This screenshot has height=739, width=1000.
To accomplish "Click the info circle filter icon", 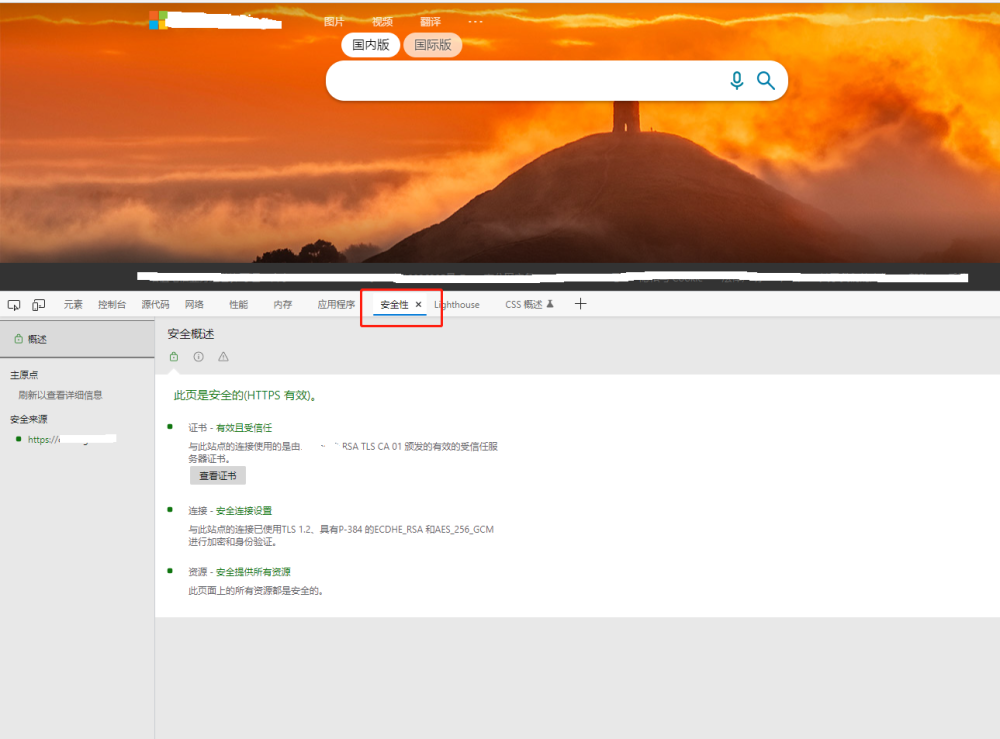I will pos(198,356).
